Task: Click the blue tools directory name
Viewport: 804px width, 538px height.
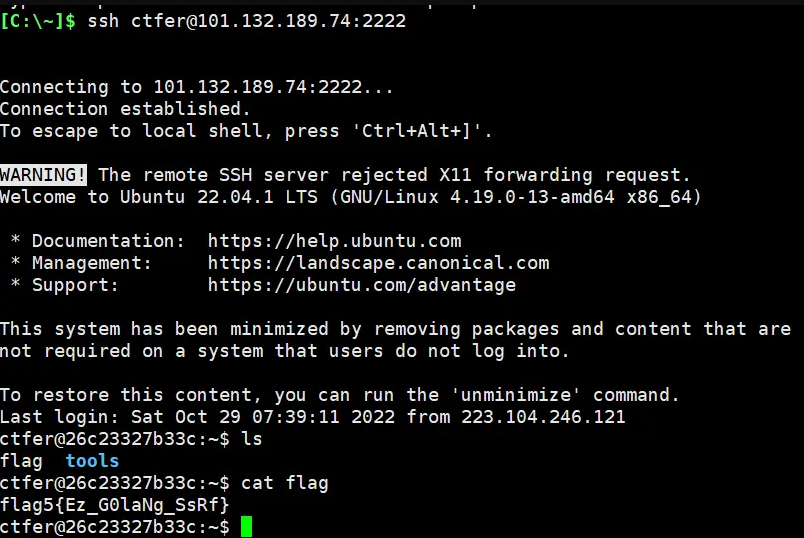Action: coord(92,461)
